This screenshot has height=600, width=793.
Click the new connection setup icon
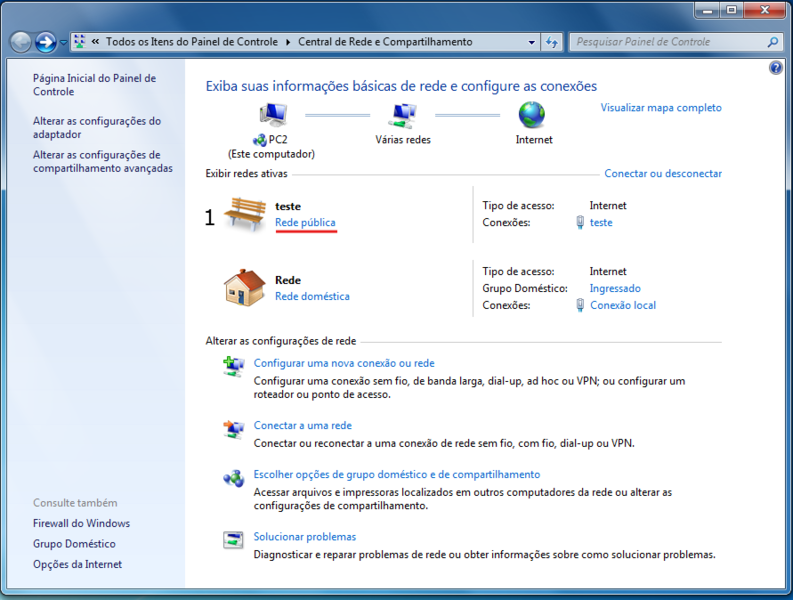tap(234, 367)
